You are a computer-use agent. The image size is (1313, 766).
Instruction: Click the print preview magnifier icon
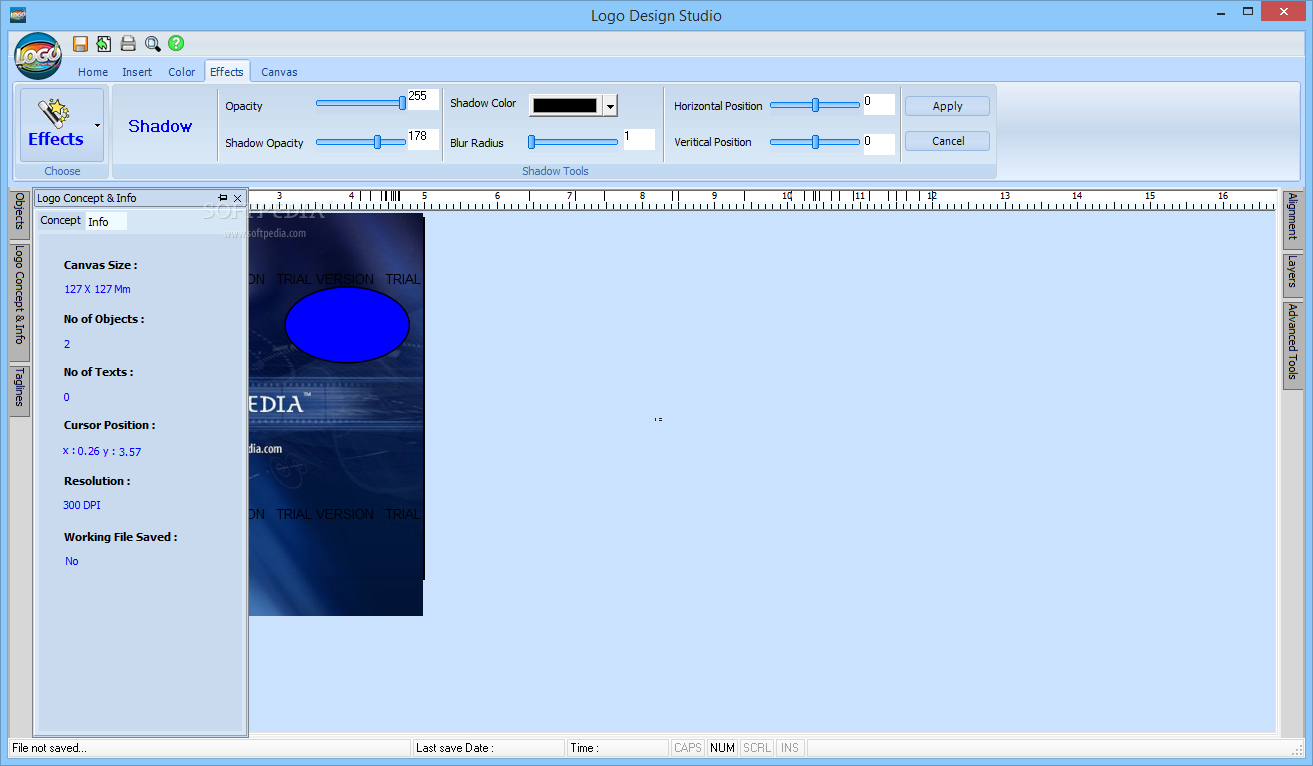pos(152,43)
